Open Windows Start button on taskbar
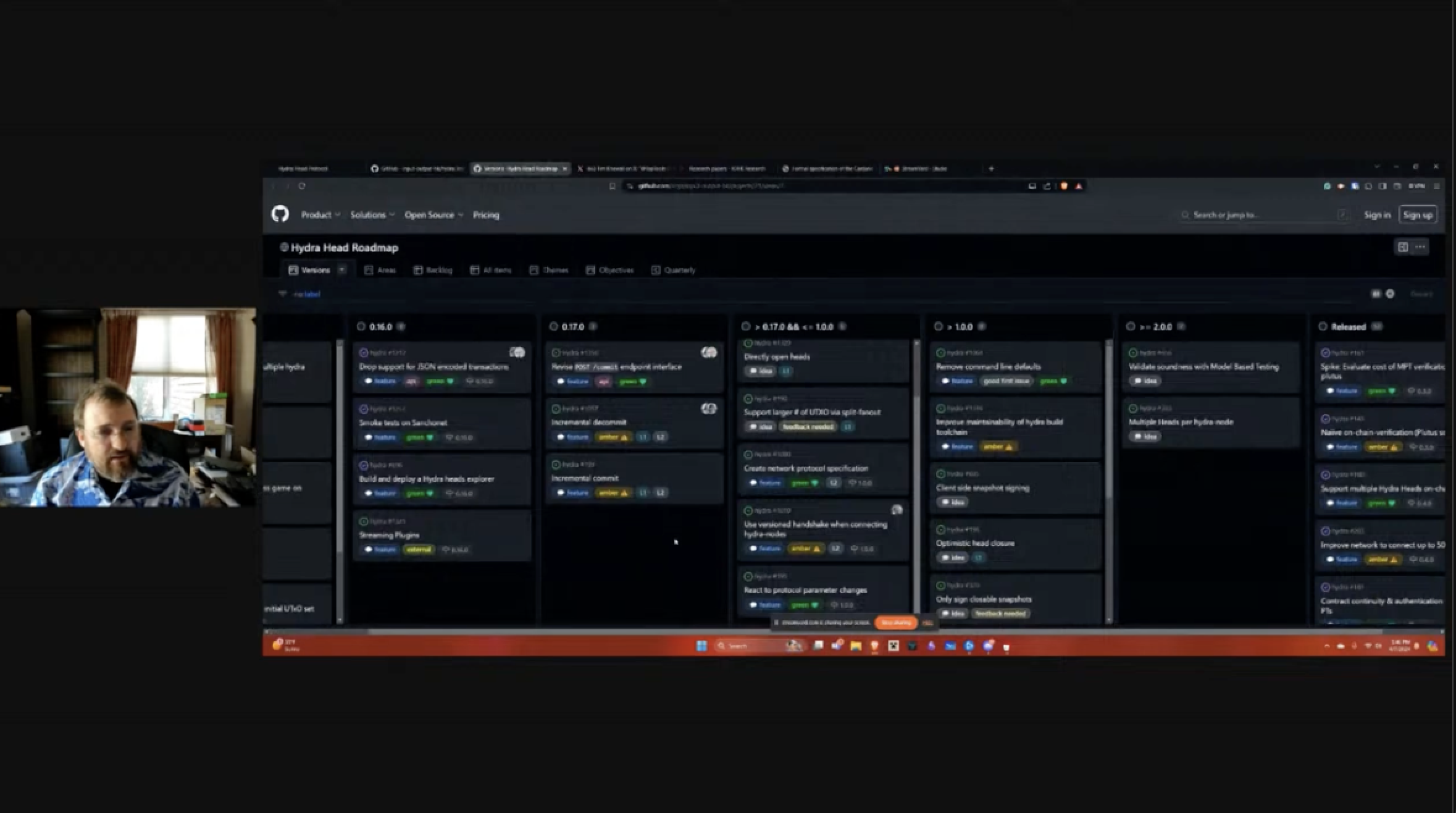 (701, 646)
